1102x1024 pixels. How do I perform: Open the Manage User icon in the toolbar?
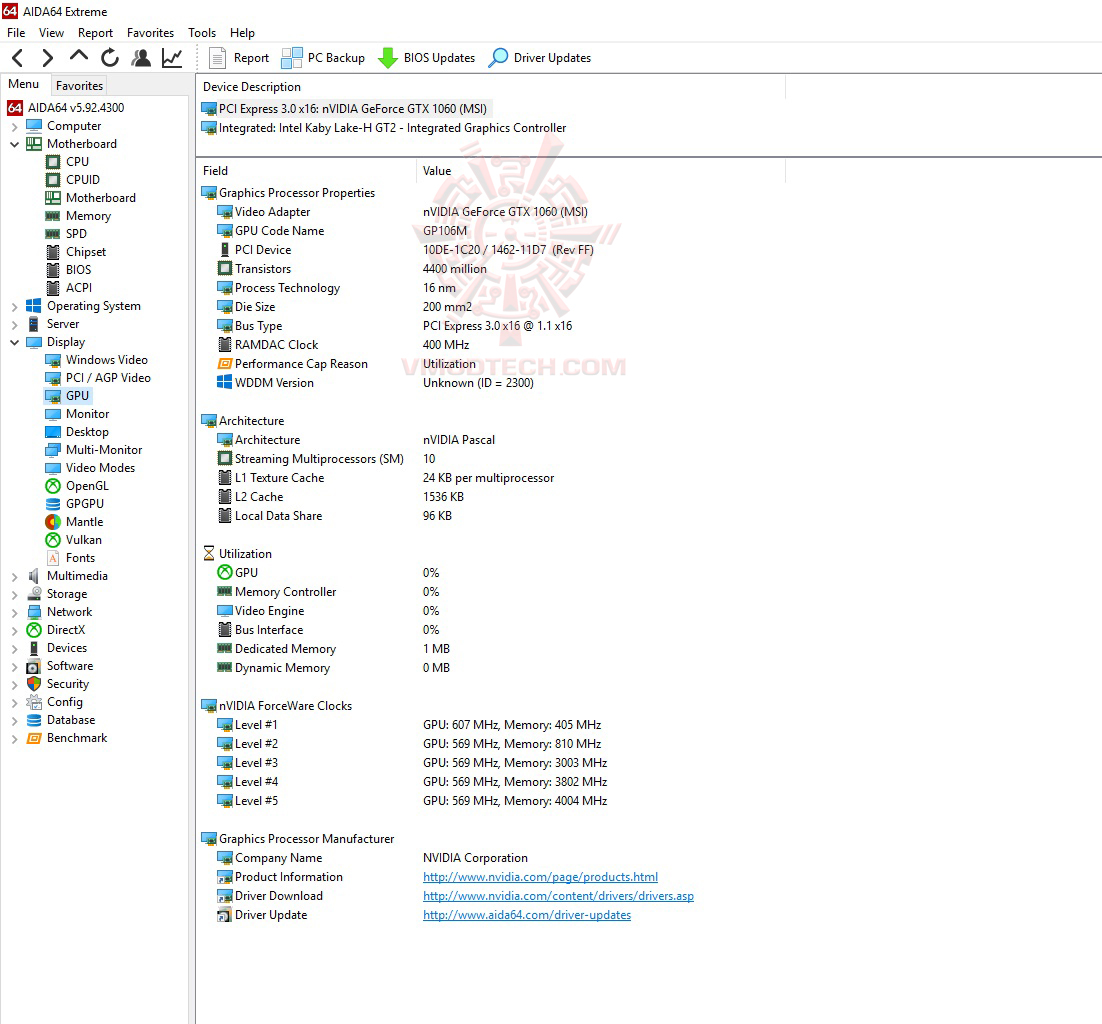point(141,58)
